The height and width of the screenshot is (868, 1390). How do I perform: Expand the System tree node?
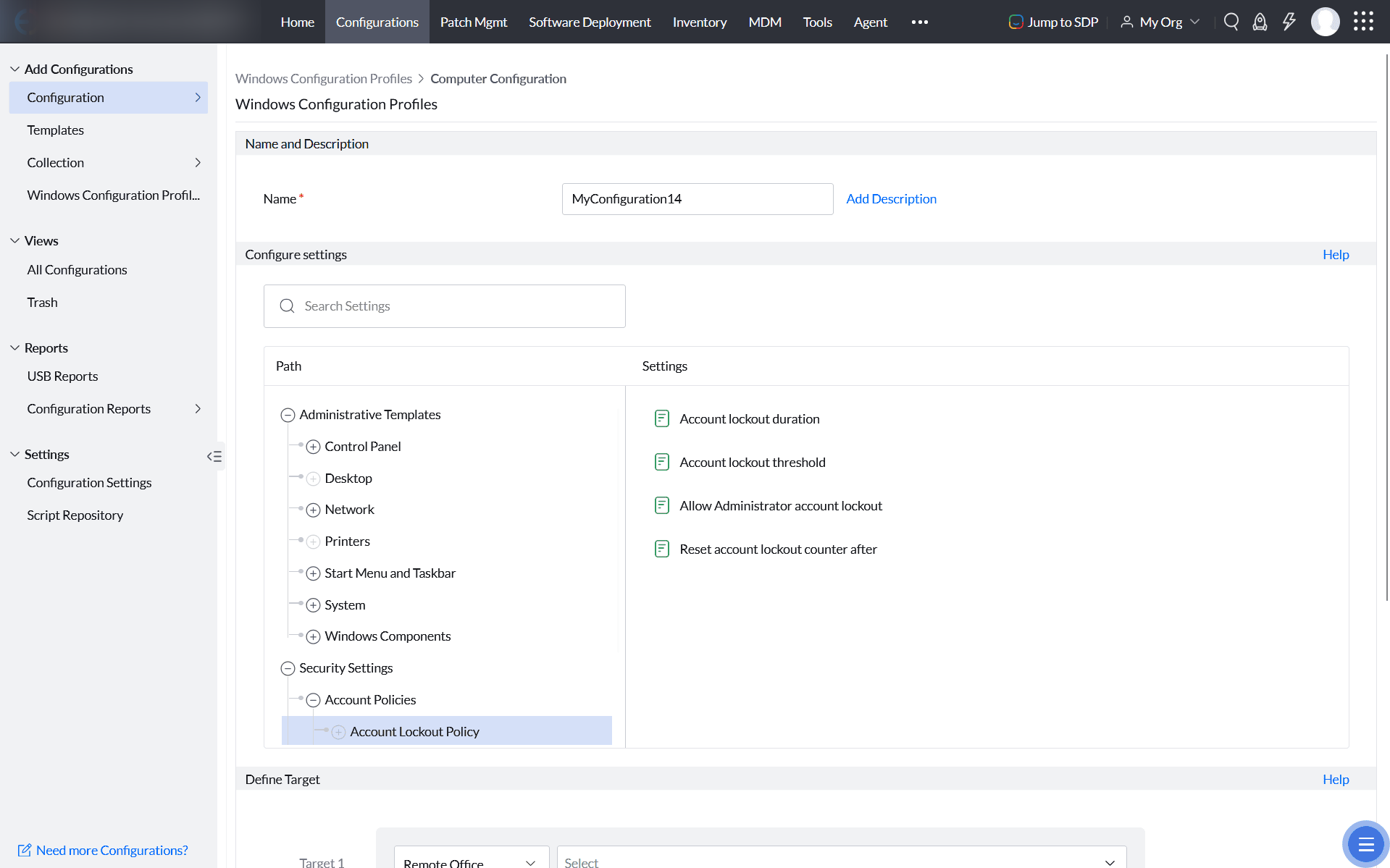[x=313, y=605]
